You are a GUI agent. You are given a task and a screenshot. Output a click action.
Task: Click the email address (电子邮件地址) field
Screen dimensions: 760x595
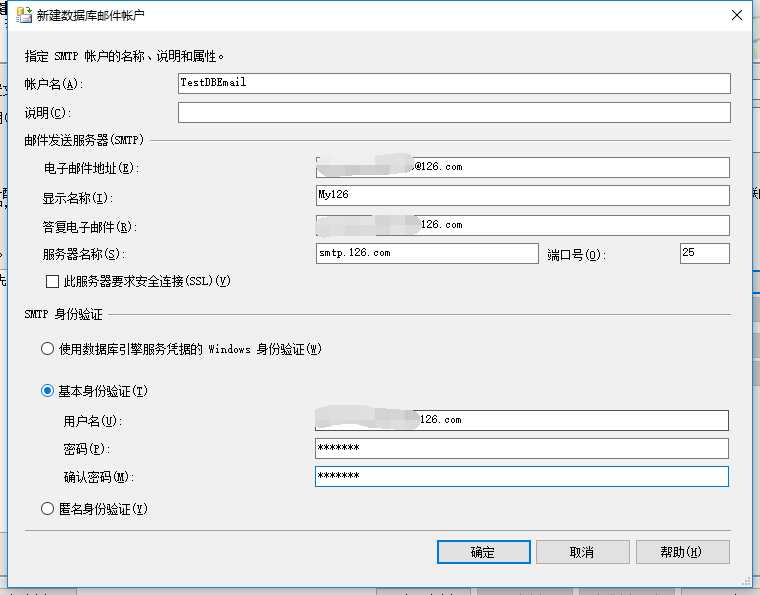click(x=522, y=167)
